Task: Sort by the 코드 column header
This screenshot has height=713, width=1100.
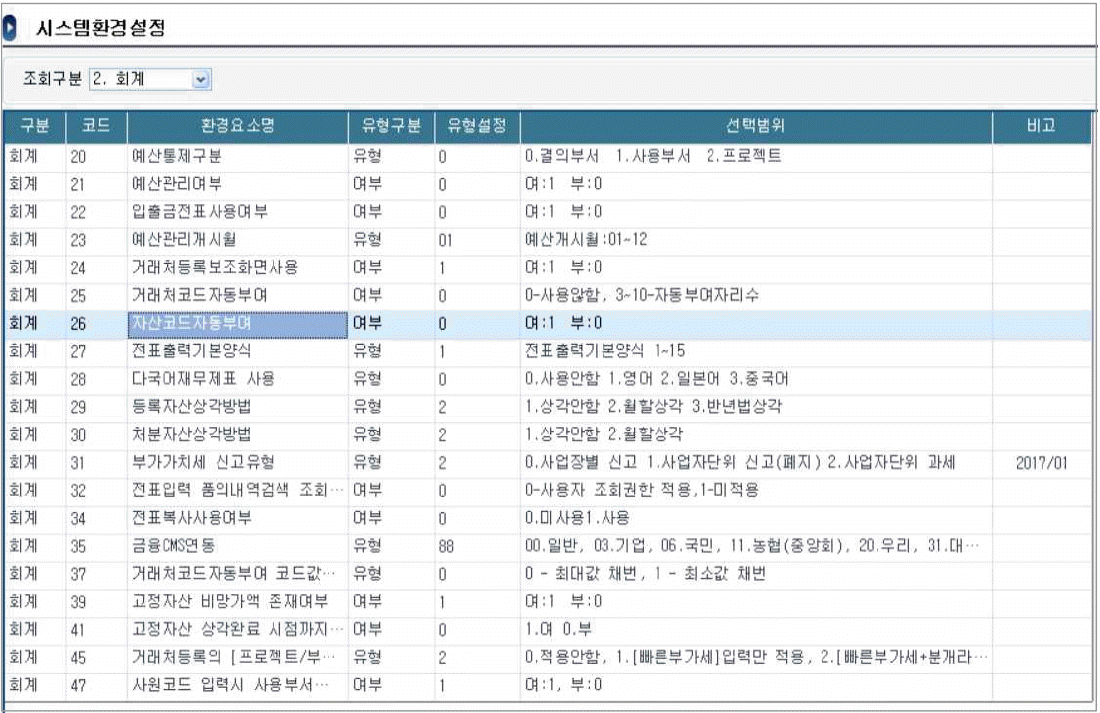Action: tap(97, 129)
